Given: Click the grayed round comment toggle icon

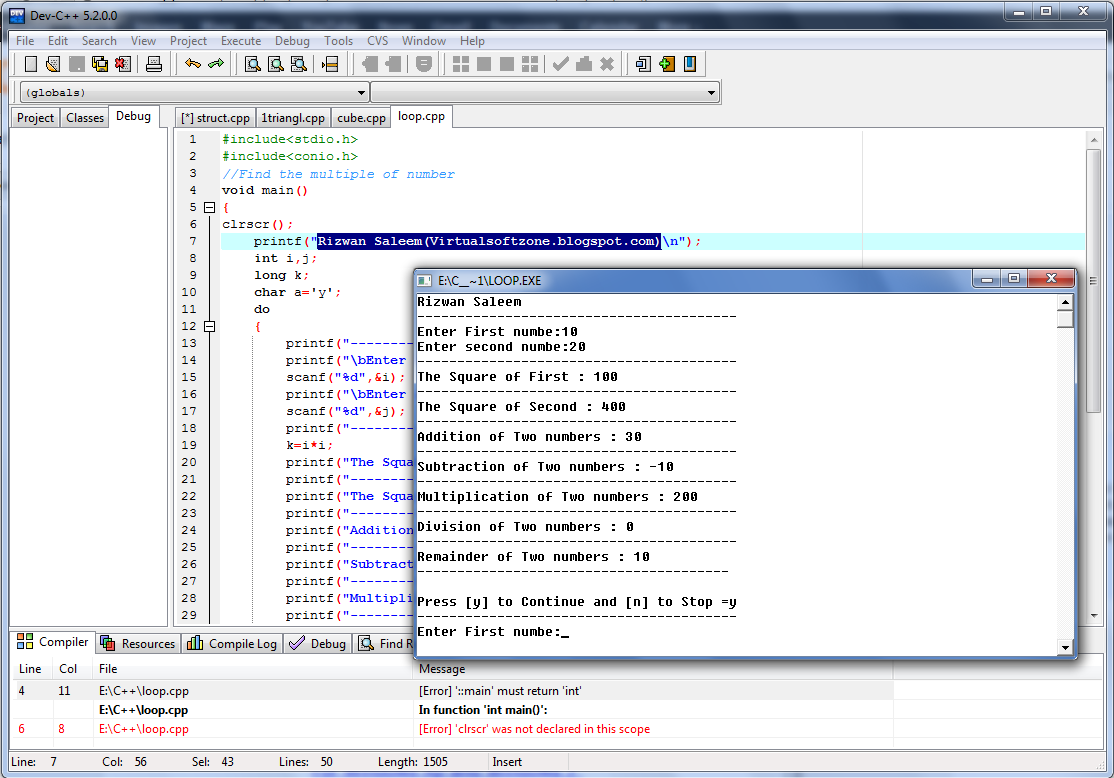Looking at the screenshot, I should [423, 65].
